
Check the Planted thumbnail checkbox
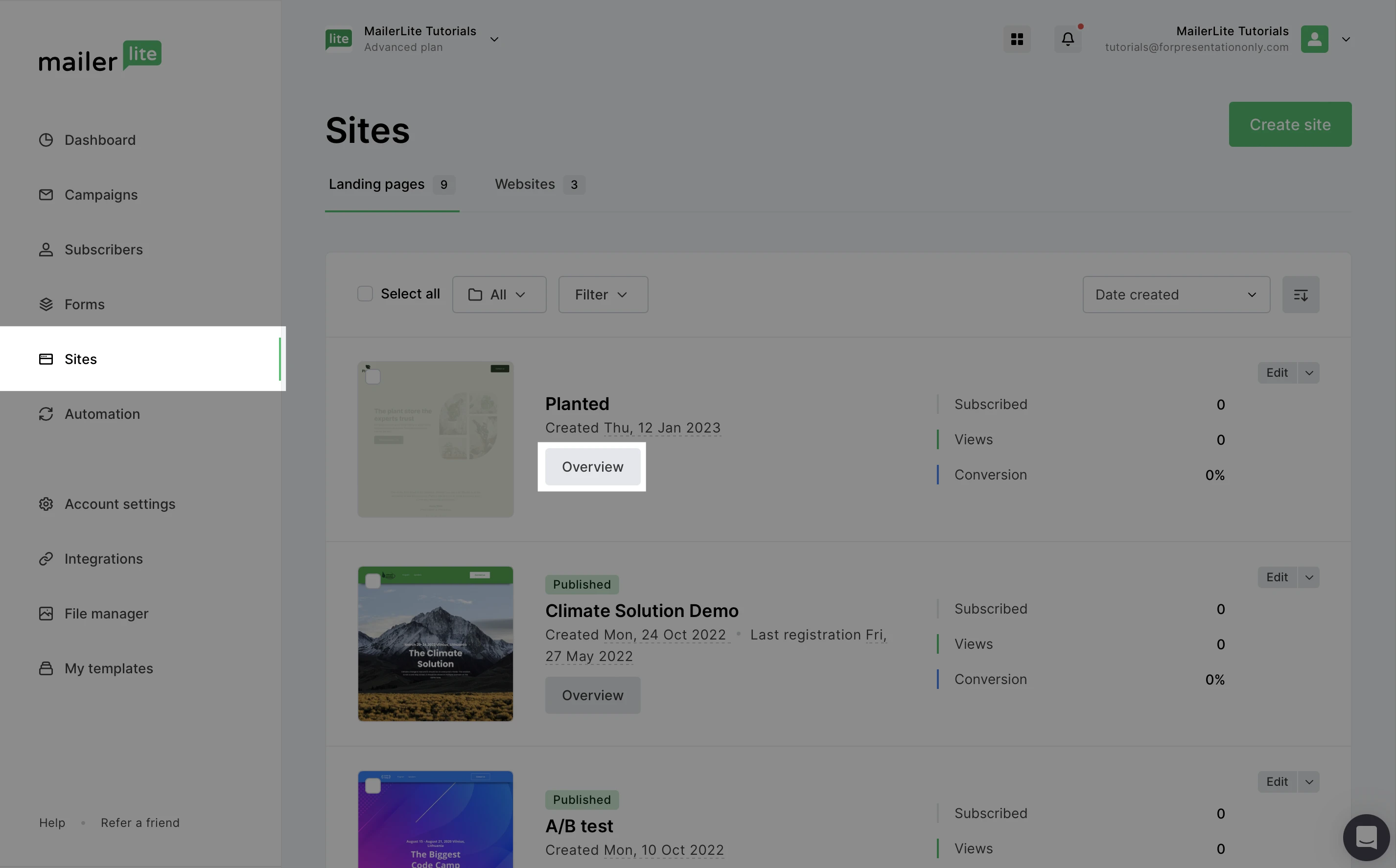pyautogui.click(x=373, y=377)
